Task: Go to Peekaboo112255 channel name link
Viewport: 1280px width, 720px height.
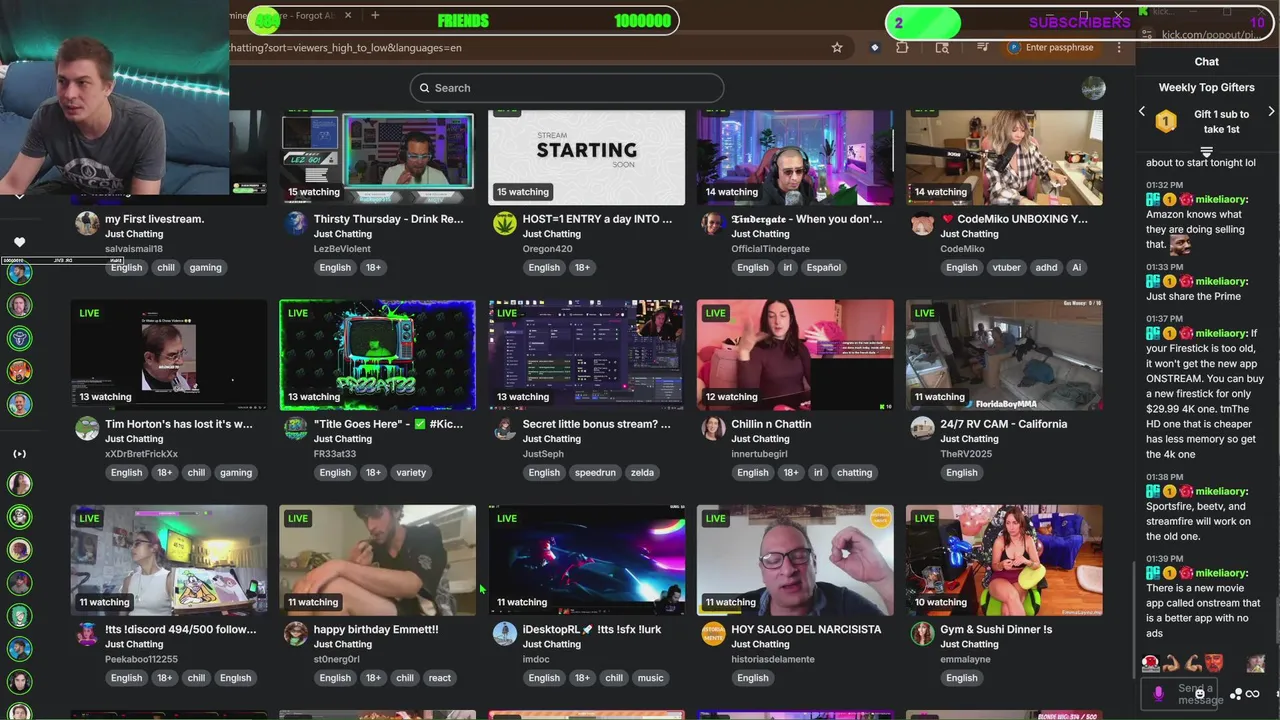Action: point(141,659)
